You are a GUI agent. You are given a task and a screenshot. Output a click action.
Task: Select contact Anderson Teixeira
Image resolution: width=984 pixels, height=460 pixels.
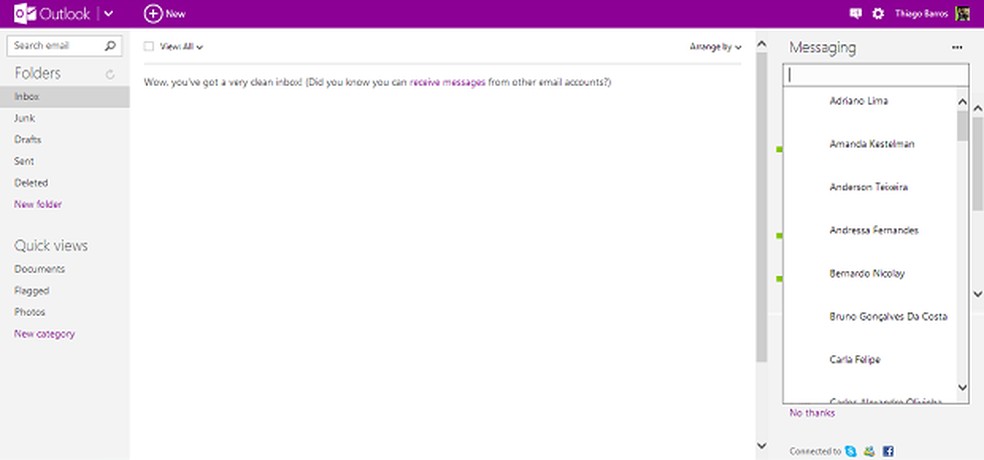point(869,187)
